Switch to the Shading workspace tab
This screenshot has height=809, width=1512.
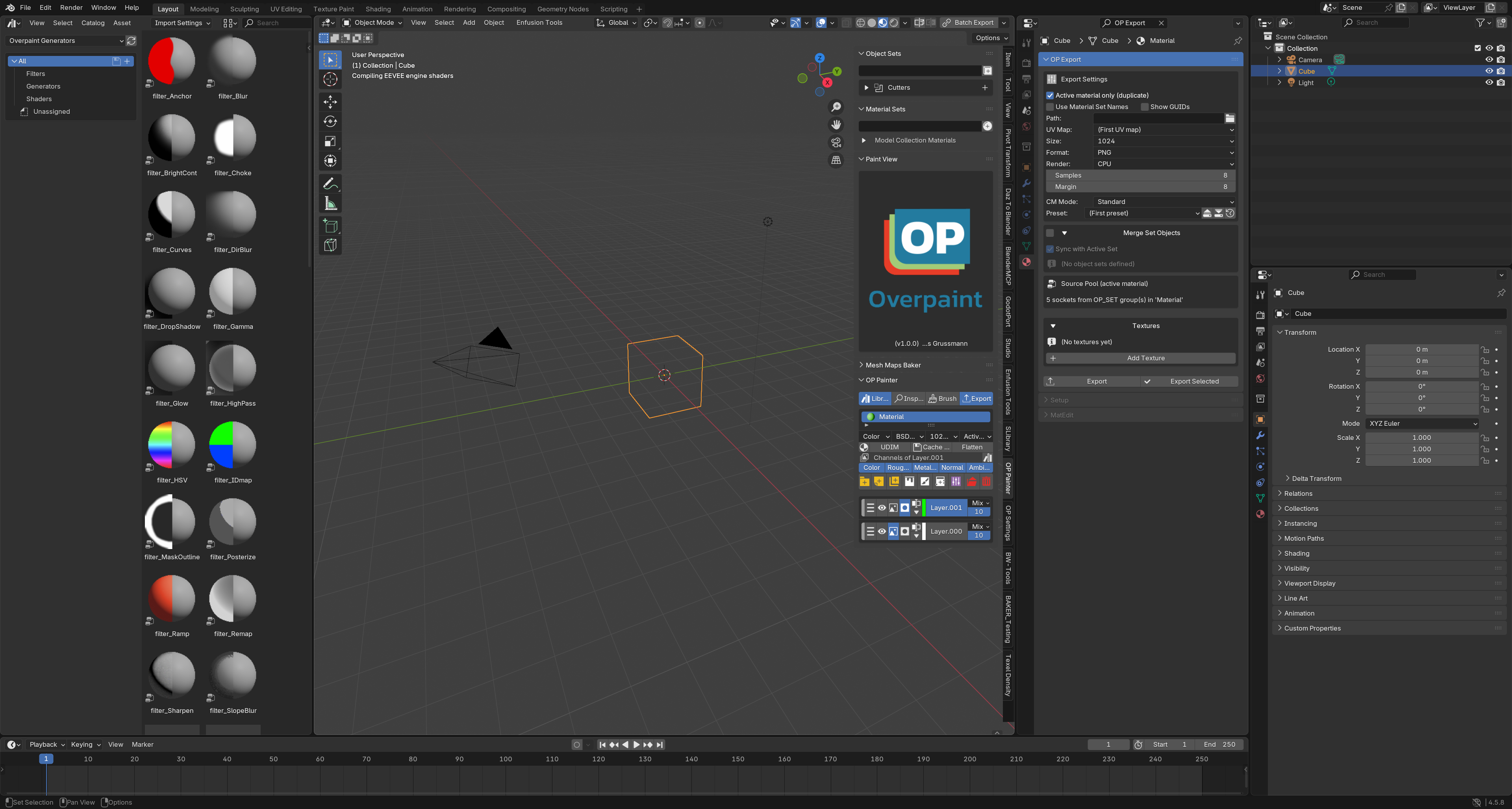[x=378, y=9]
